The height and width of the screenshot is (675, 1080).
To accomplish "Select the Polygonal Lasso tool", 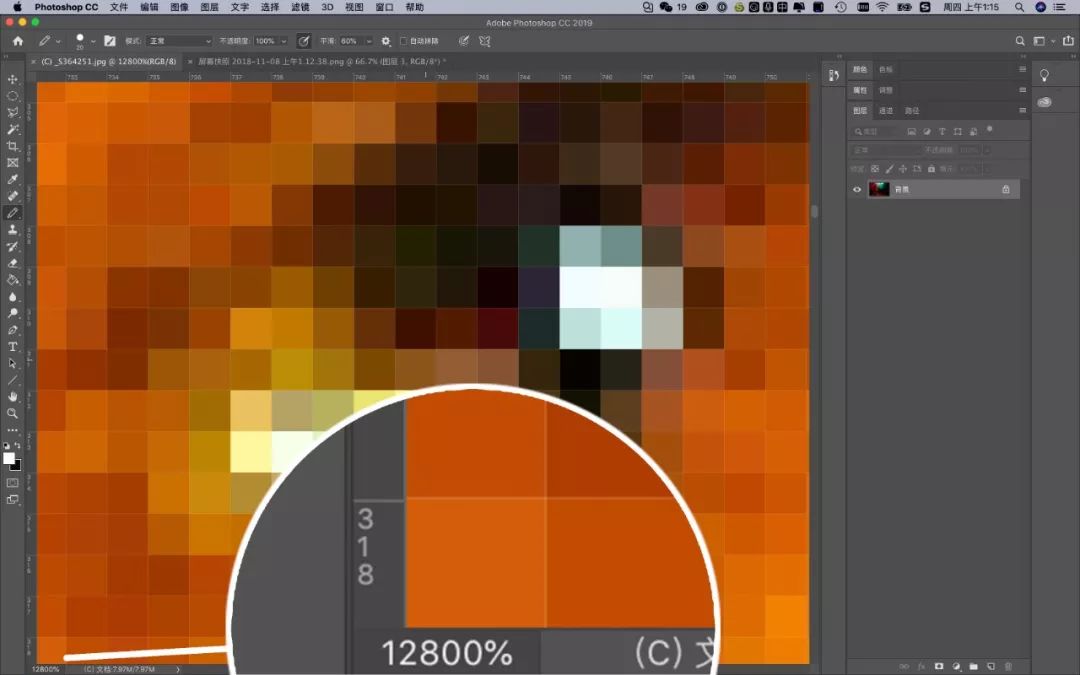I will (12, 112).
